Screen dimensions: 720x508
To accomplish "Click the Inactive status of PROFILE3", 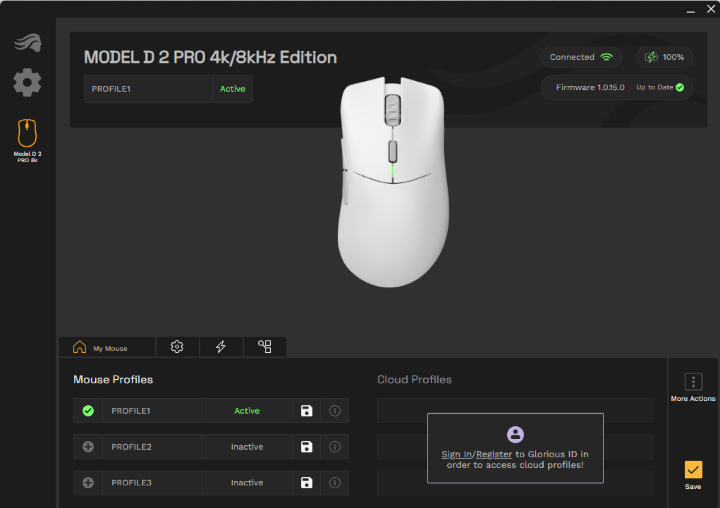I will [247, 483].
